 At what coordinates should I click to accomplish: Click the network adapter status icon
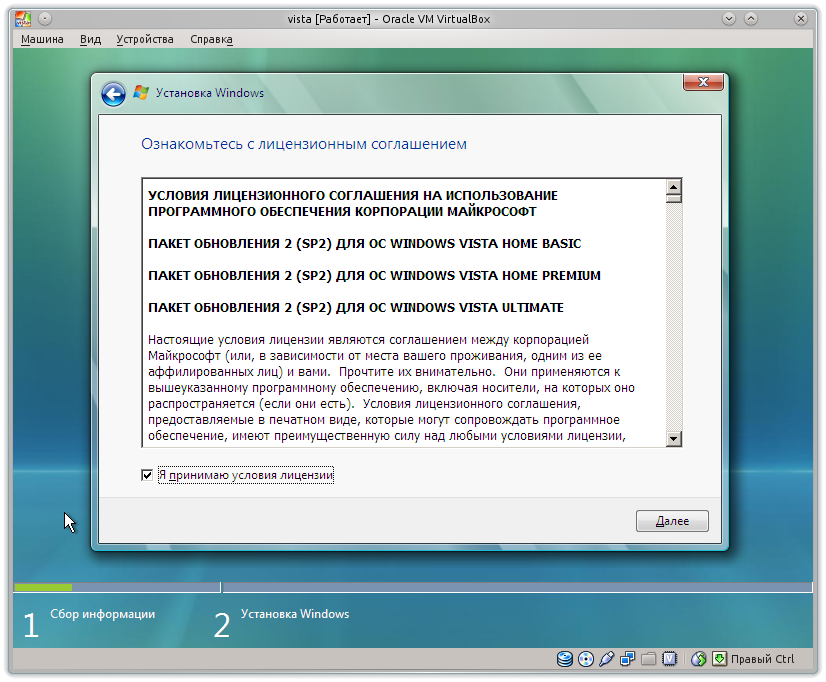[x=627, y=659]
